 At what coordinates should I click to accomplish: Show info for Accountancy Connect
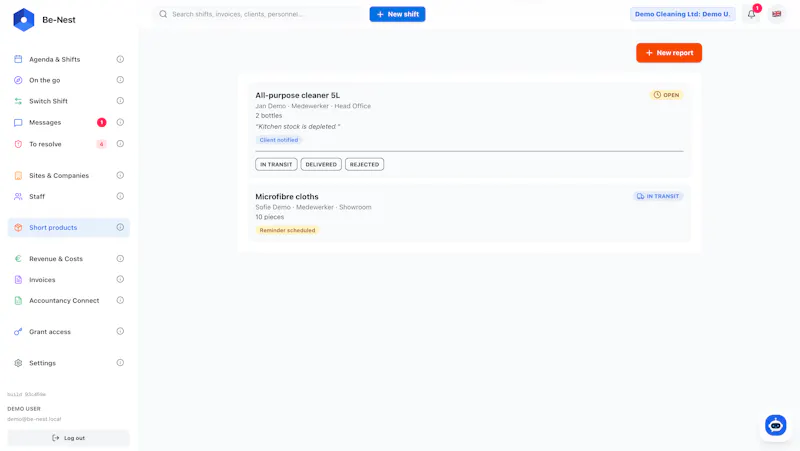coord(120,300)
